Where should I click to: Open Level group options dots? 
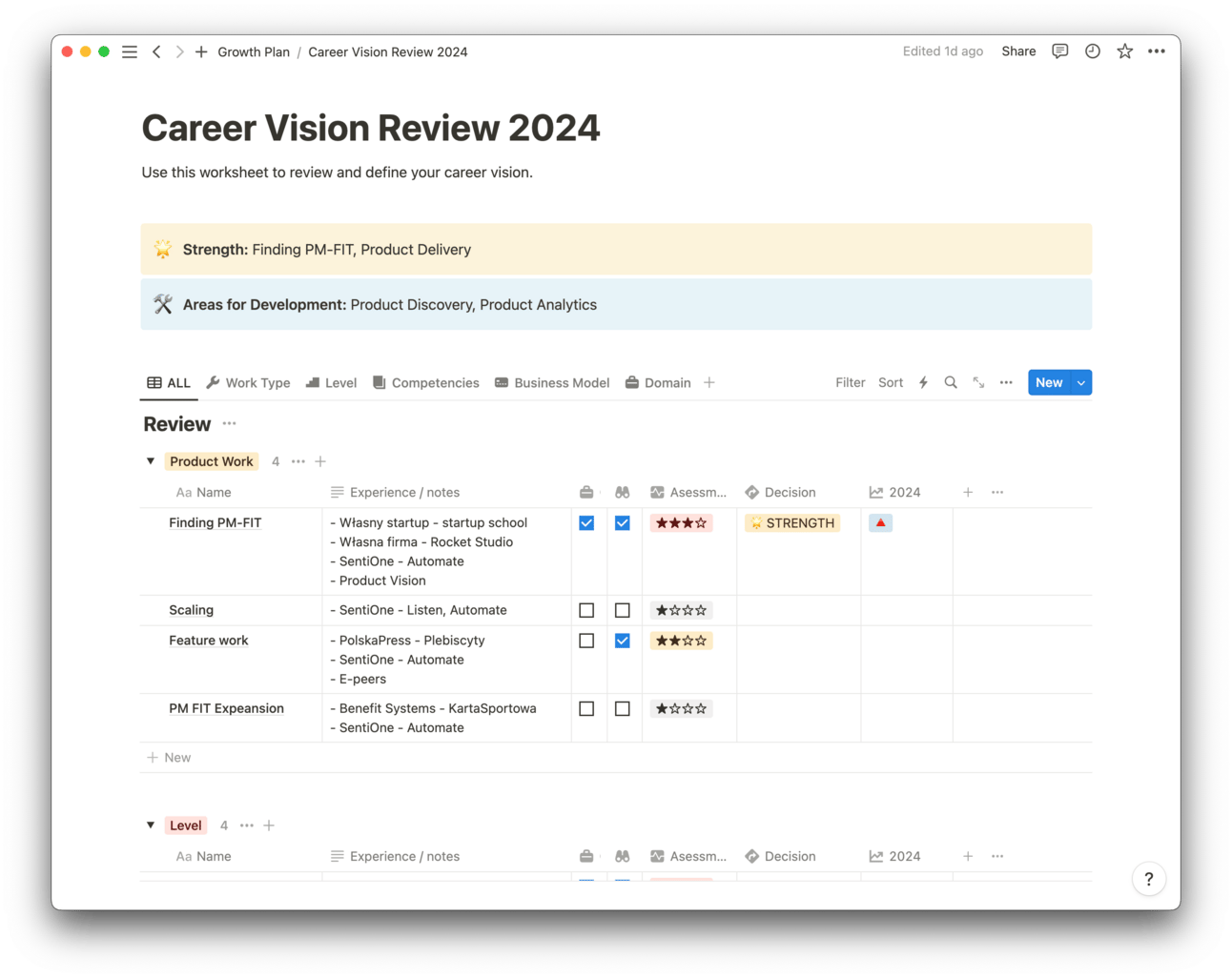coord(247,825)
